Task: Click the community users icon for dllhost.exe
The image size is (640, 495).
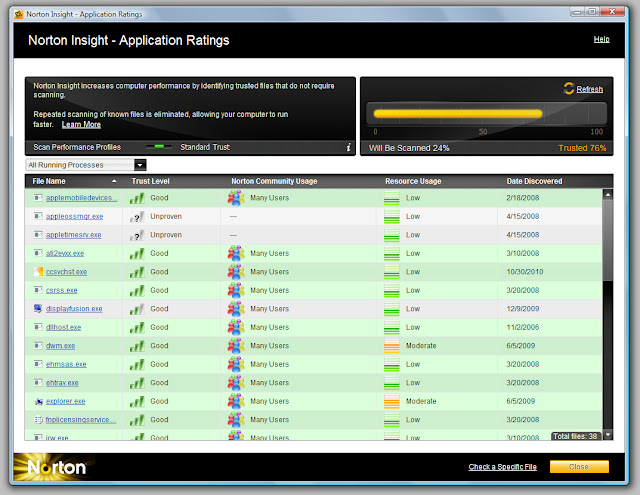Action: tap(236, 327)
